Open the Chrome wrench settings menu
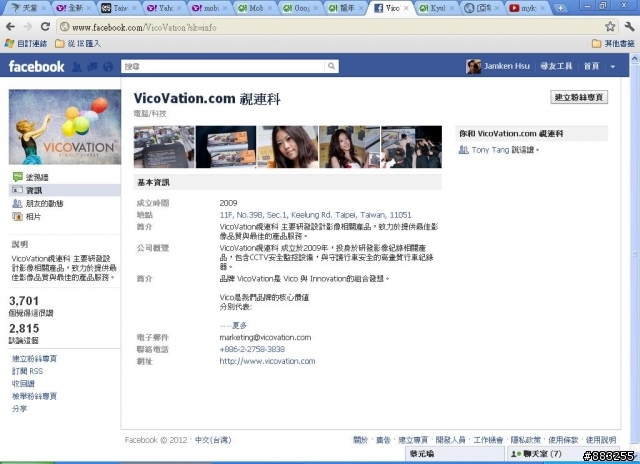Viewport: 640px width, 464px height. tap(629, 27)
